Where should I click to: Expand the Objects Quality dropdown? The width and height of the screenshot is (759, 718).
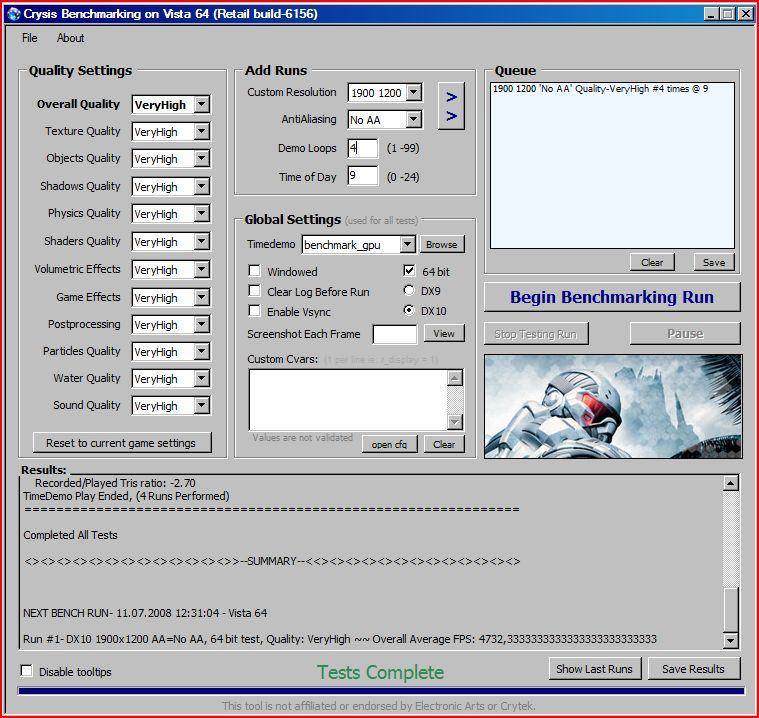pos(202,158)
